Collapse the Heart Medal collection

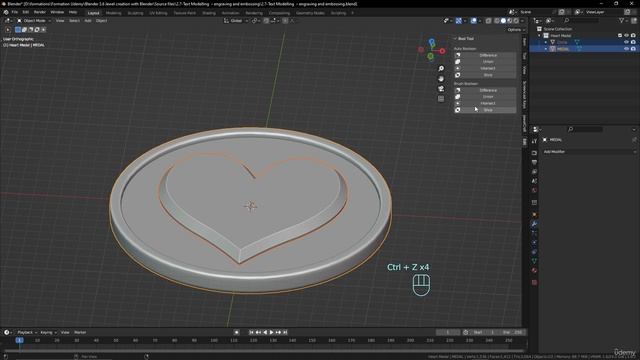pyautogui.click(x=539, y=36)
